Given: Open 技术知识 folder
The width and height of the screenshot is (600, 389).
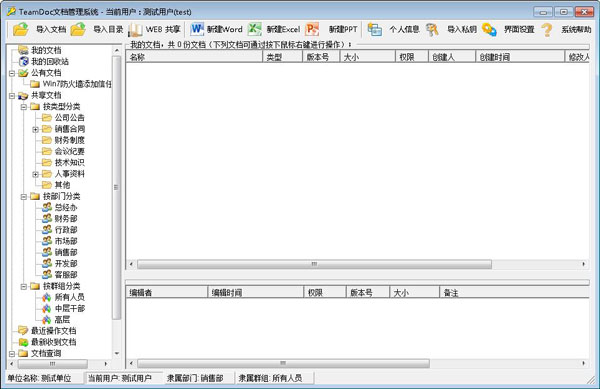Looking at the screenshot, I should click(69, 162).
